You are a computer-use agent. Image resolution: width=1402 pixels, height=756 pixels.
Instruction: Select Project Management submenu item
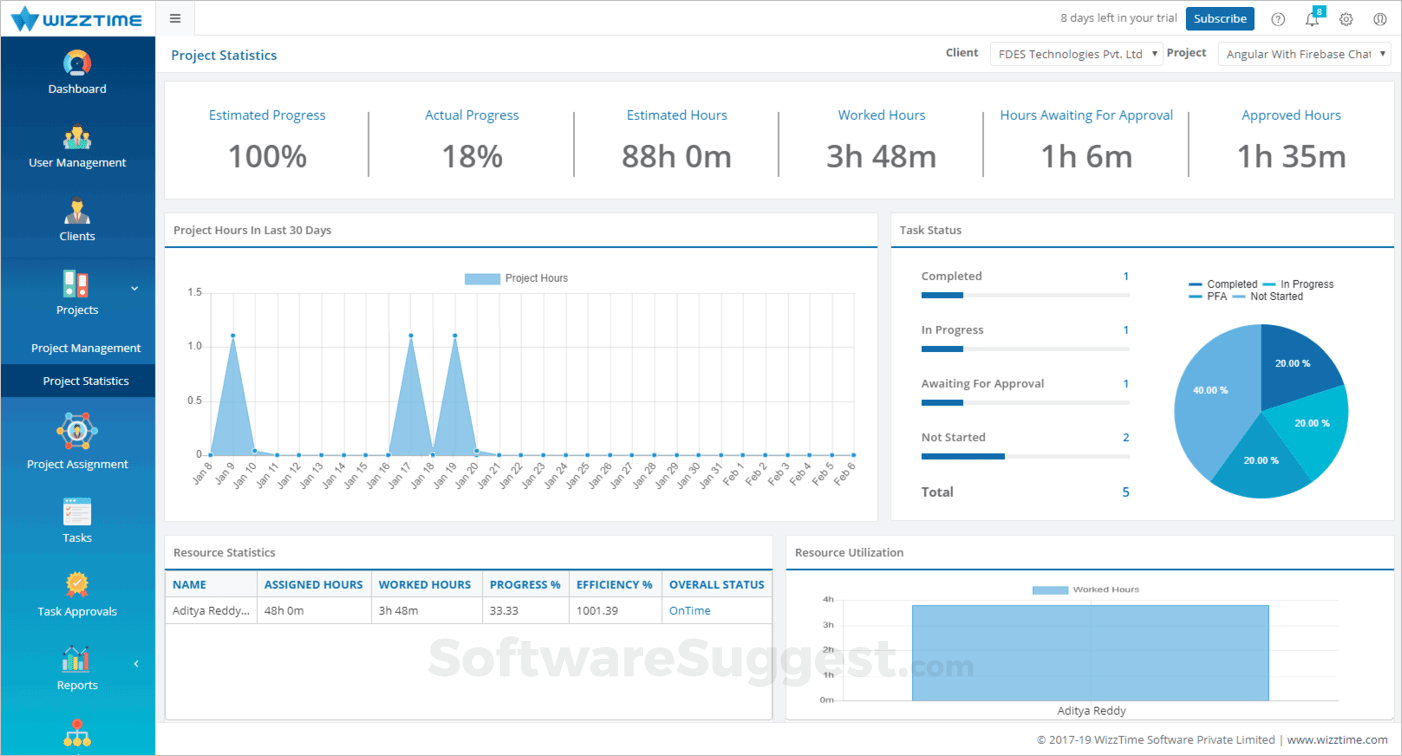86,348
